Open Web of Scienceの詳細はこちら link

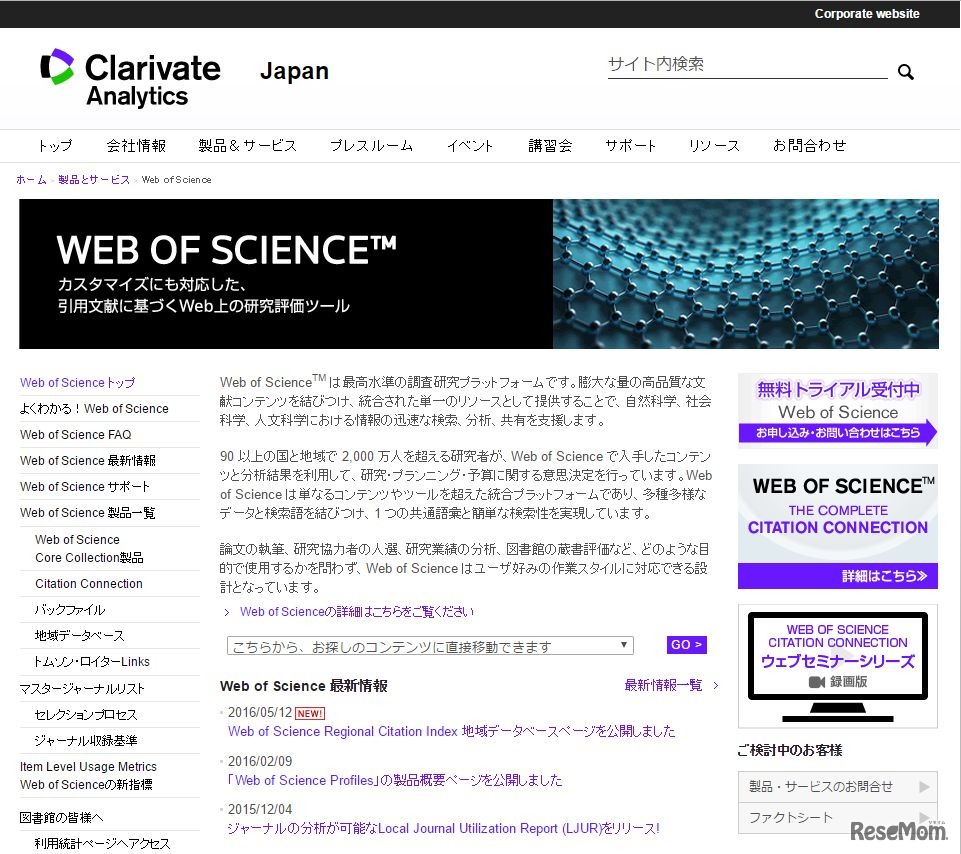coord(357,612)
